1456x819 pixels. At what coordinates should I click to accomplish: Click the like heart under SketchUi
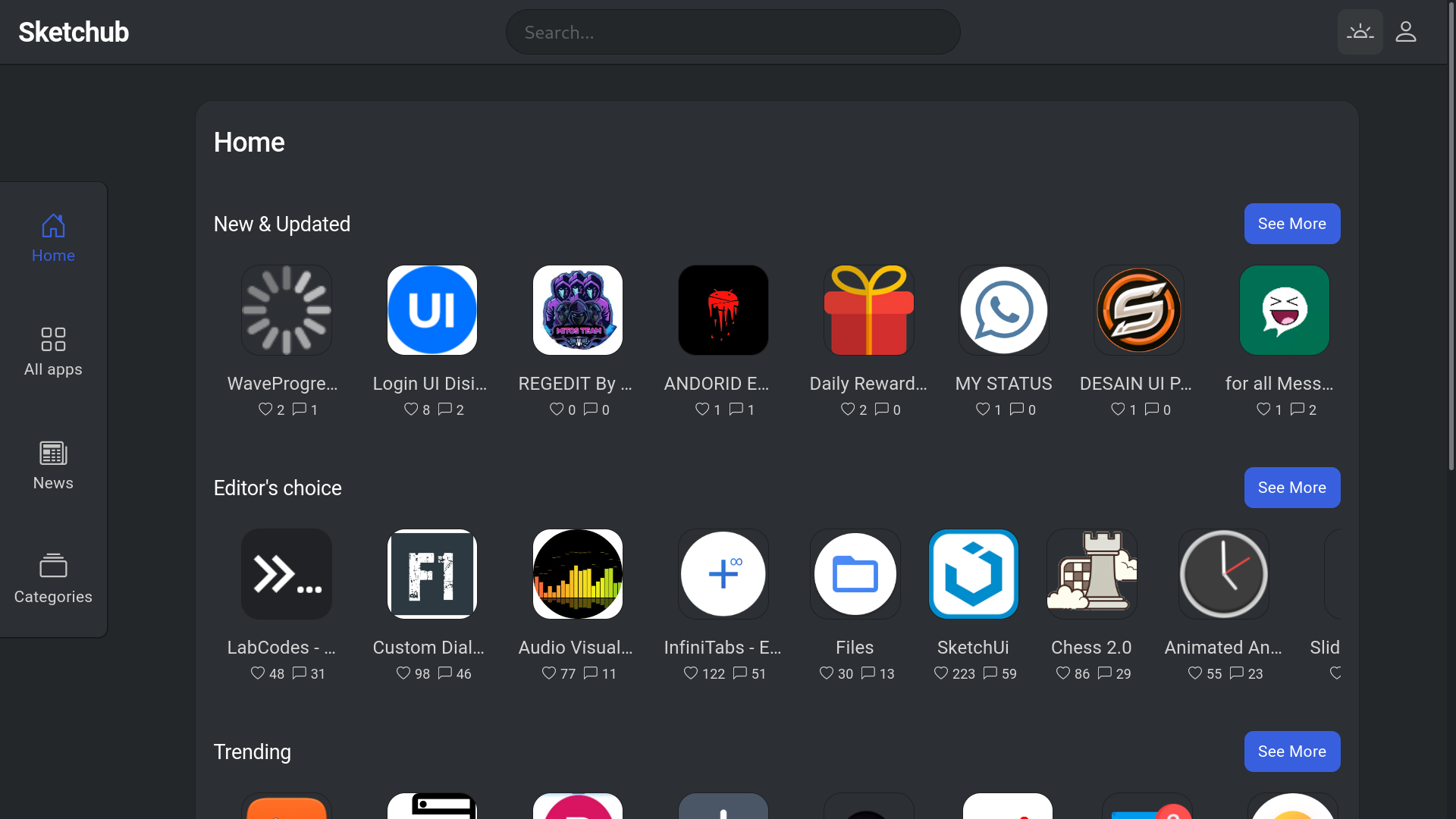pos(941,673)
